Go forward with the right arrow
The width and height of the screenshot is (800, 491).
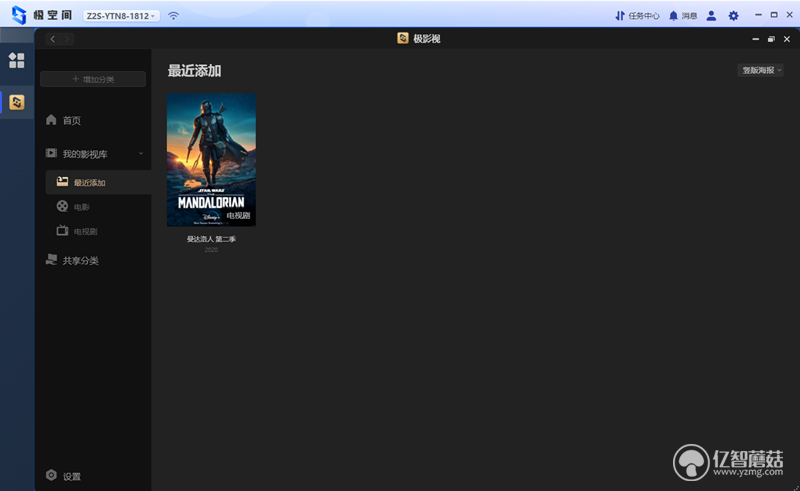click(x=67, y=39)
